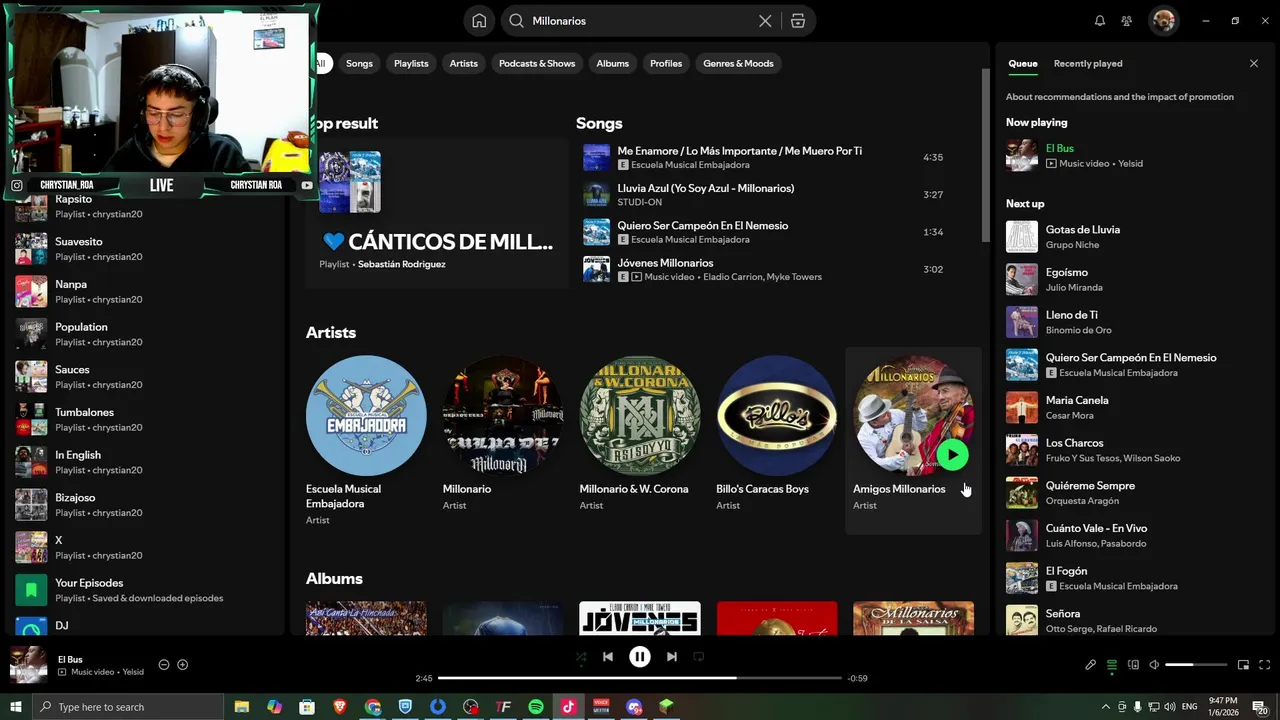Clear the Millonarios search with X icon
The image size is (1280, 720).
765,21
